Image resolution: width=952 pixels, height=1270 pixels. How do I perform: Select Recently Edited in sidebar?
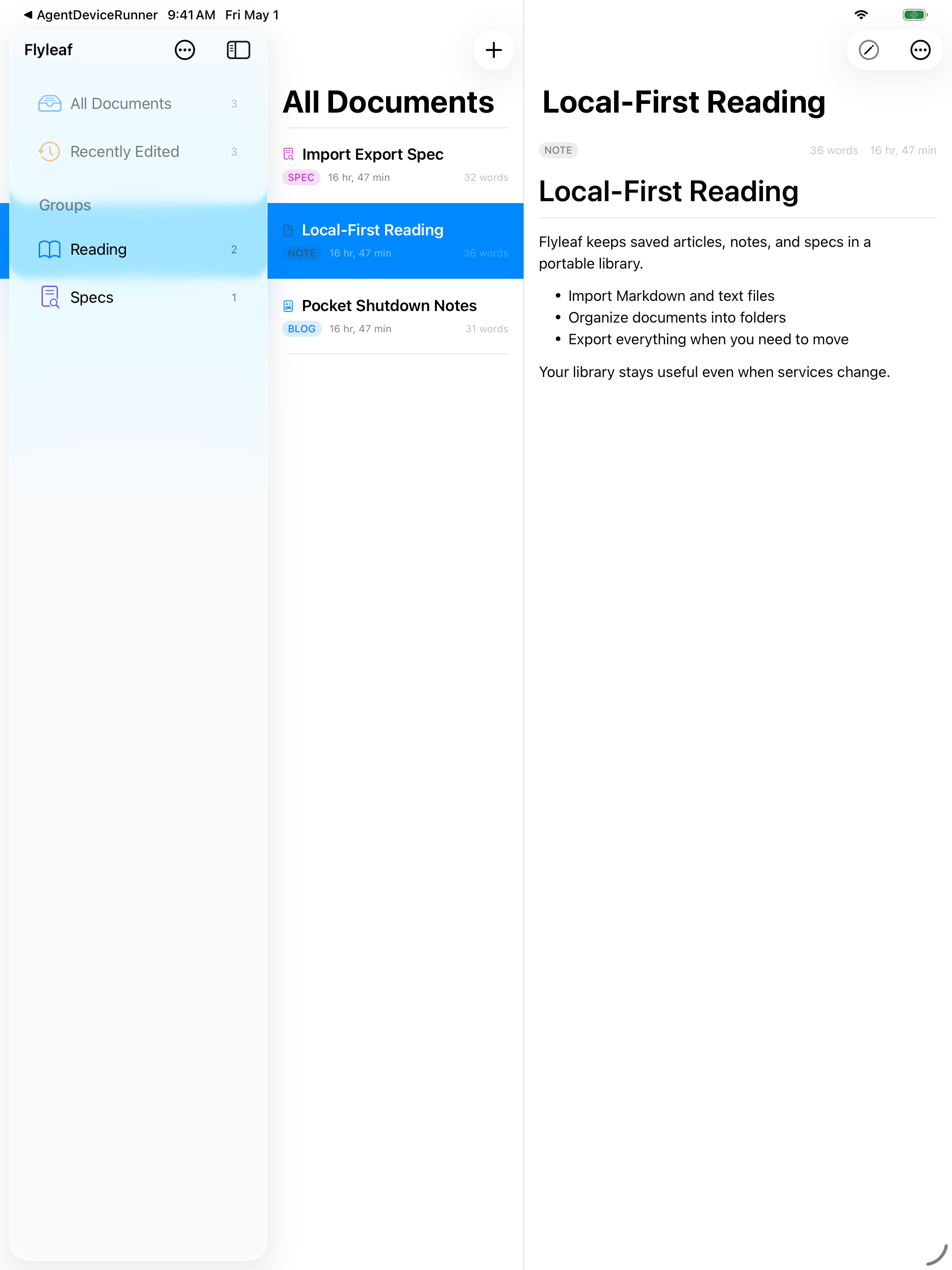[138, 151]
